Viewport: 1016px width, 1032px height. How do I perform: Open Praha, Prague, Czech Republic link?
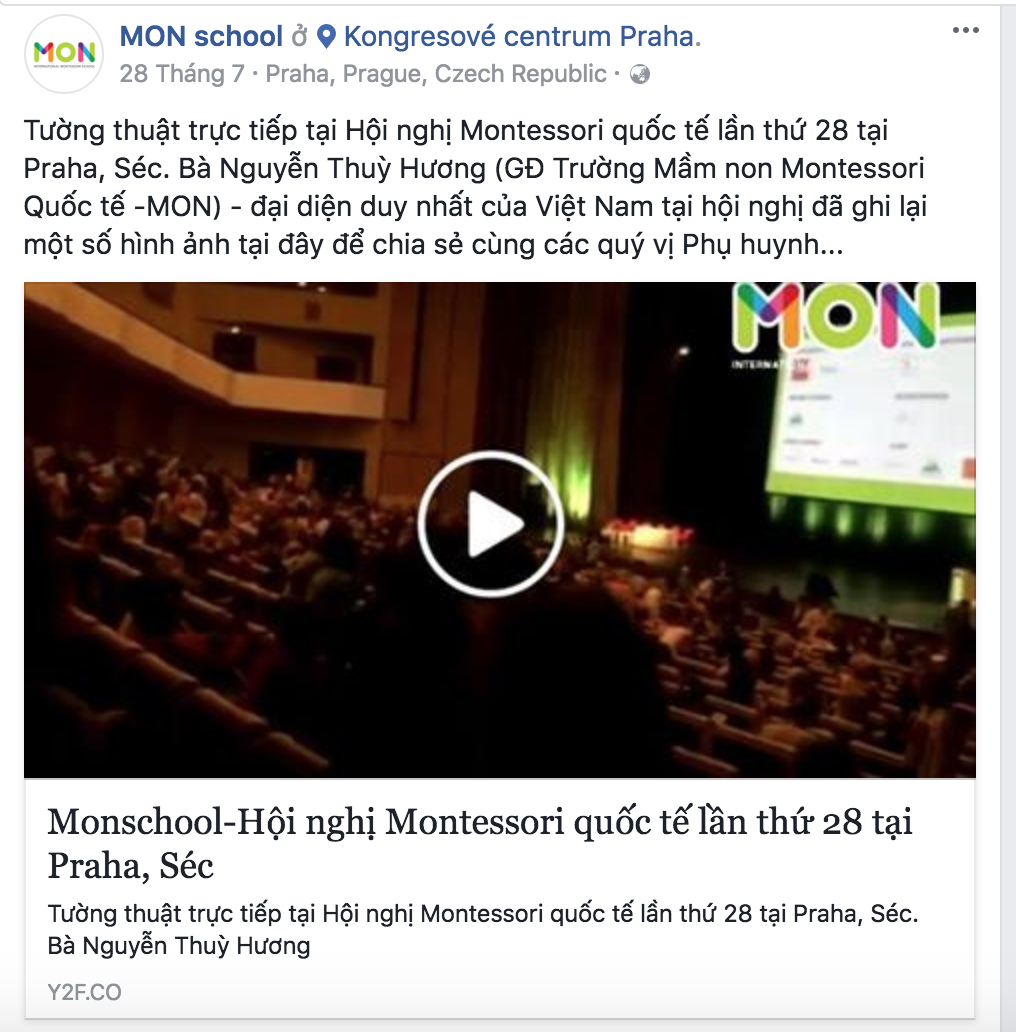point(436,74)
